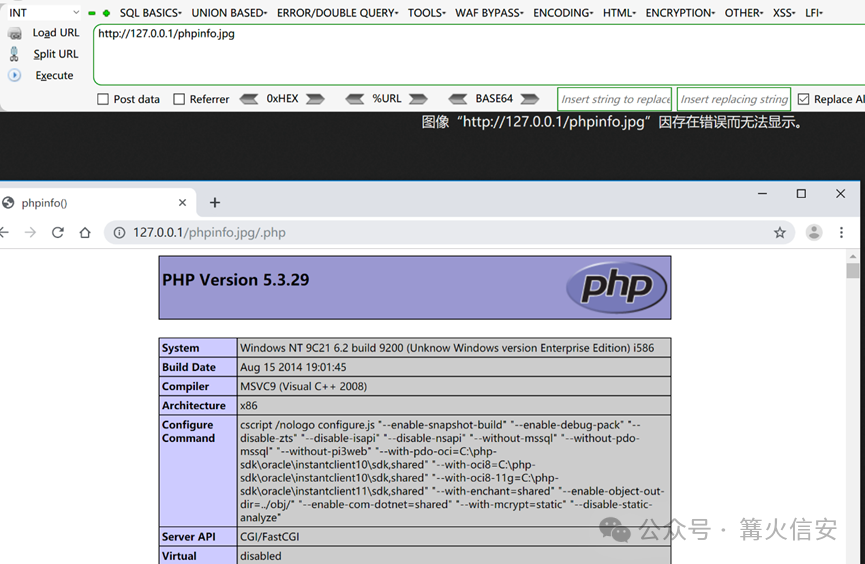Click the 0xHEX encode label
The height and width of the screenshot is (564, 865).
coord(282,98)
